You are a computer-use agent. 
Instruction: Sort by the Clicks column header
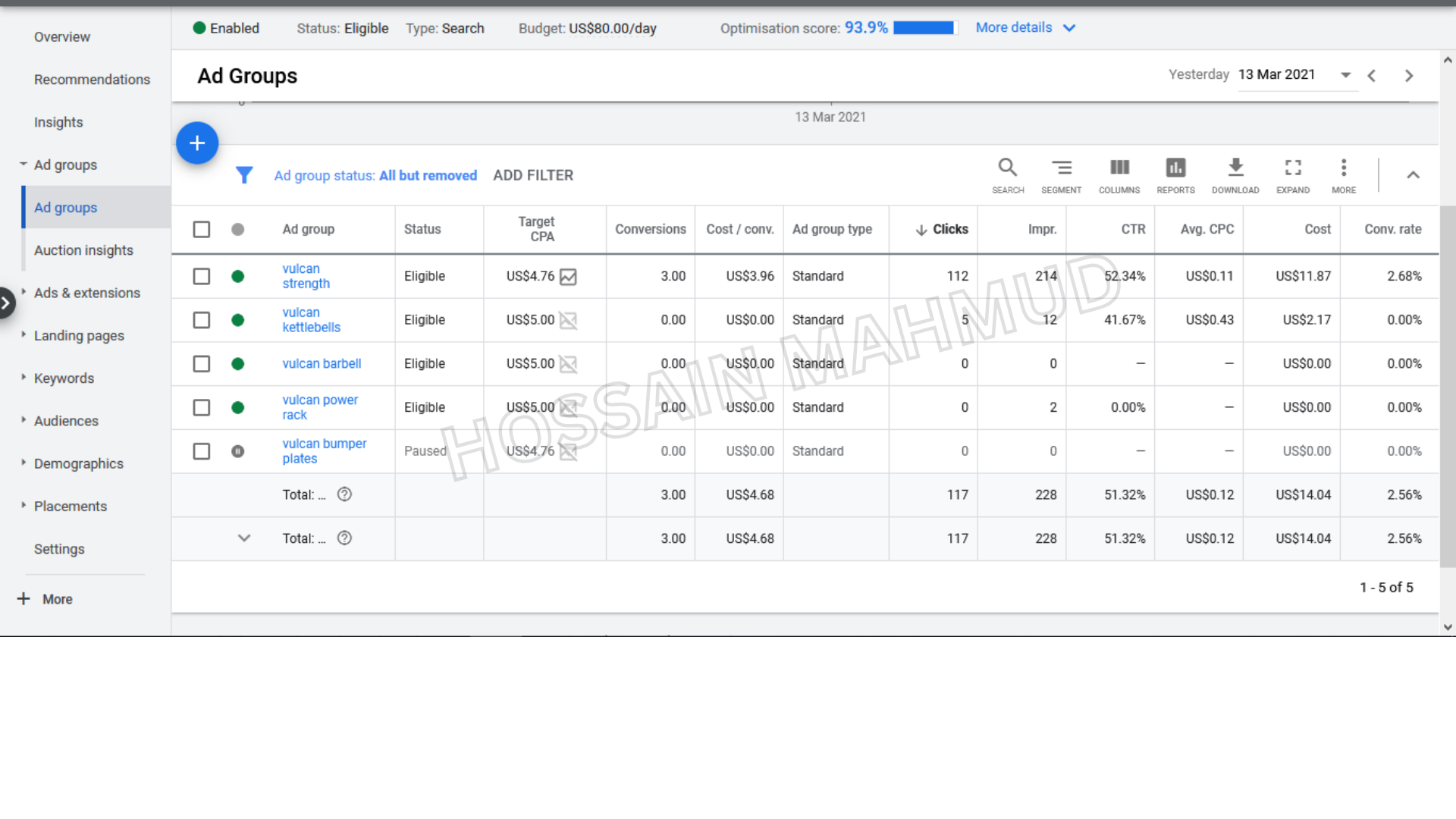point(942,229)
